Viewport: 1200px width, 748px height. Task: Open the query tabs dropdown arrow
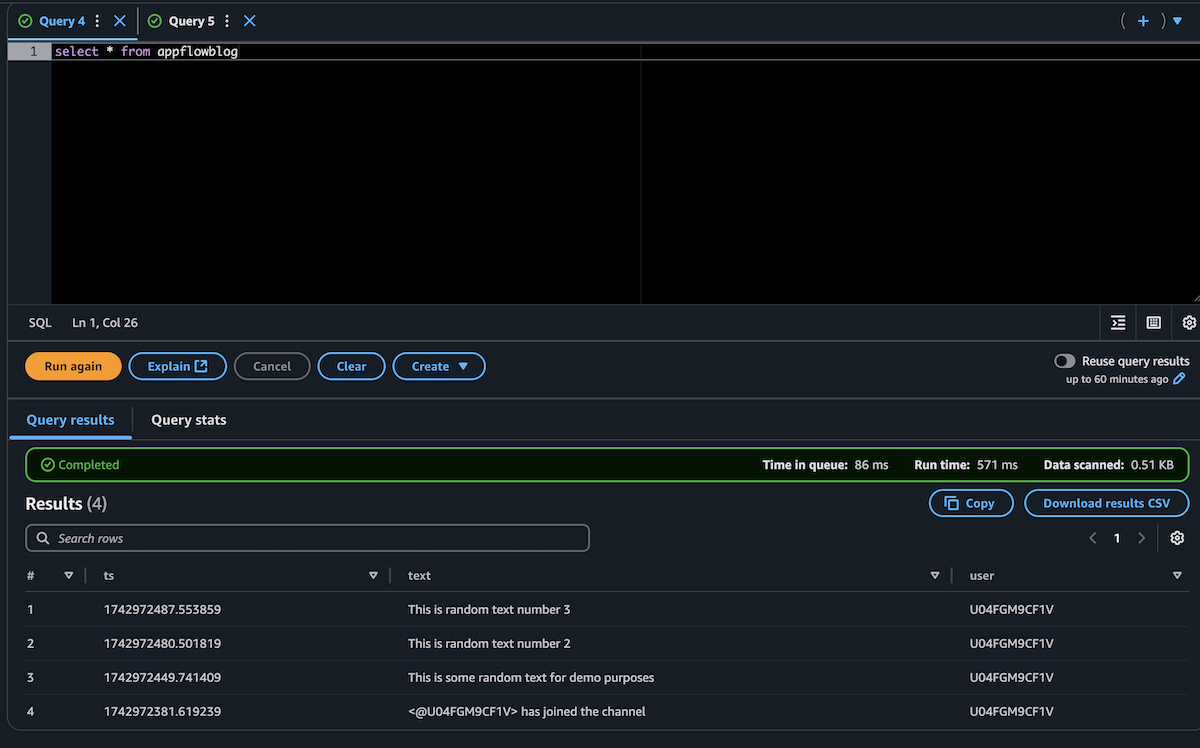pos(1177,21)
